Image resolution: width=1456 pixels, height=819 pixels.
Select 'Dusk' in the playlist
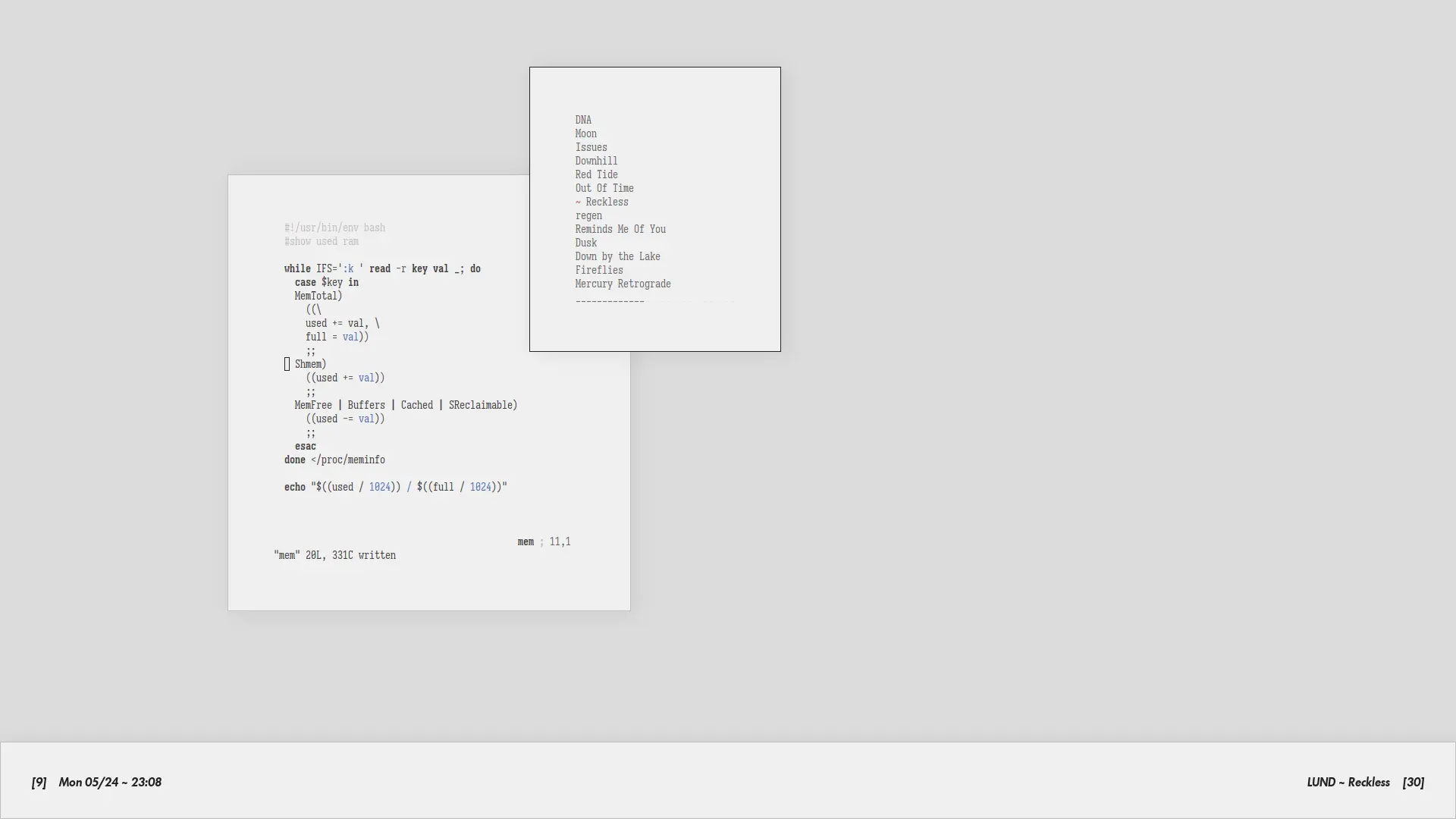click(x=585, y=243)
